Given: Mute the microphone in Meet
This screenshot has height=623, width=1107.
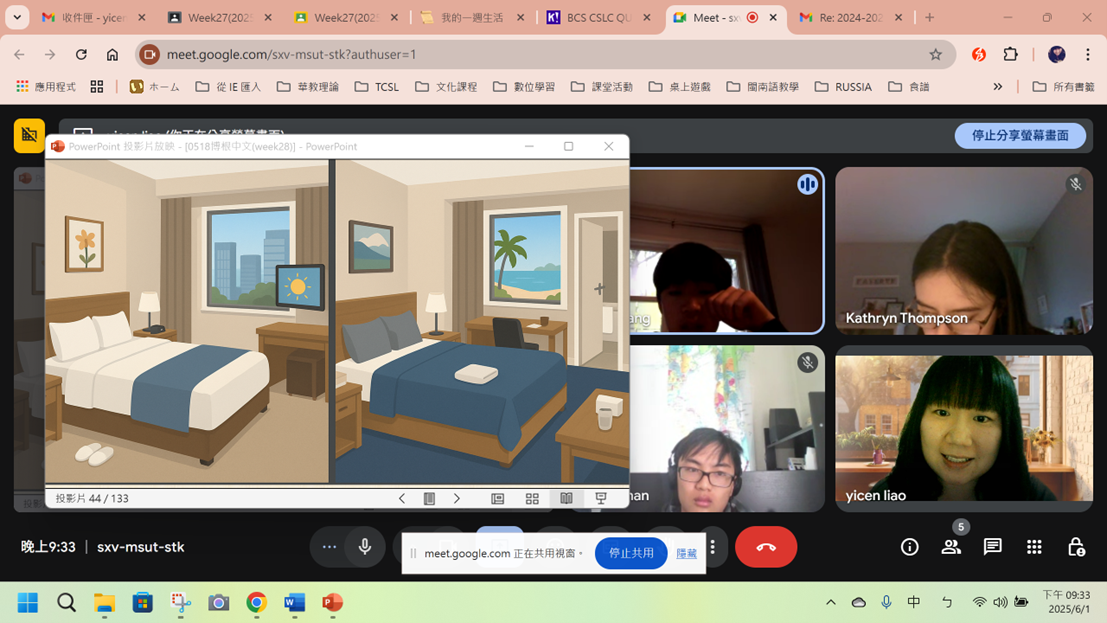Looking at the screenshot, I should tap(365, 547).
